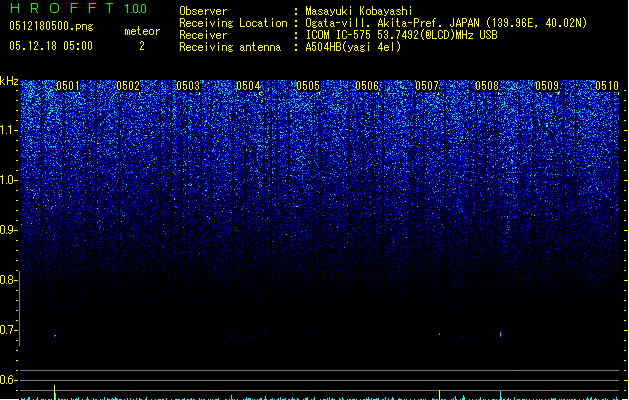Viewport: 629px width, 400px height.
Task: Click the 0.9 kHz axis tick label
Action: click(x=8, y=230)
